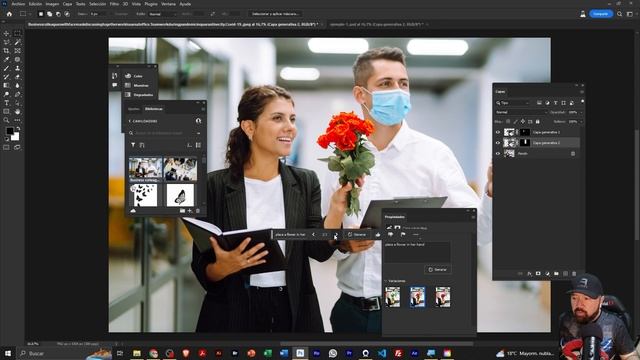Toggle lock all icon in Capas panel
The image size is (640, 360).
[538, 122]
